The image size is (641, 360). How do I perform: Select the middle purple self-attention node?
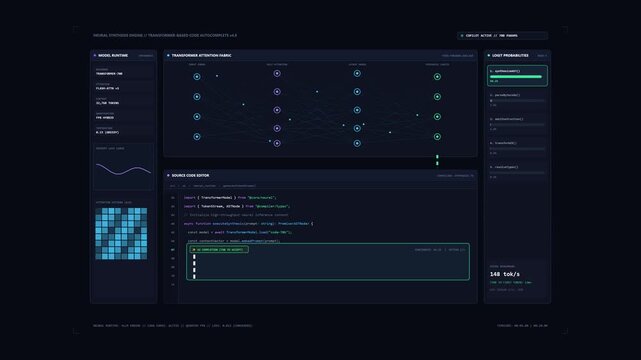tap(277, 110)
